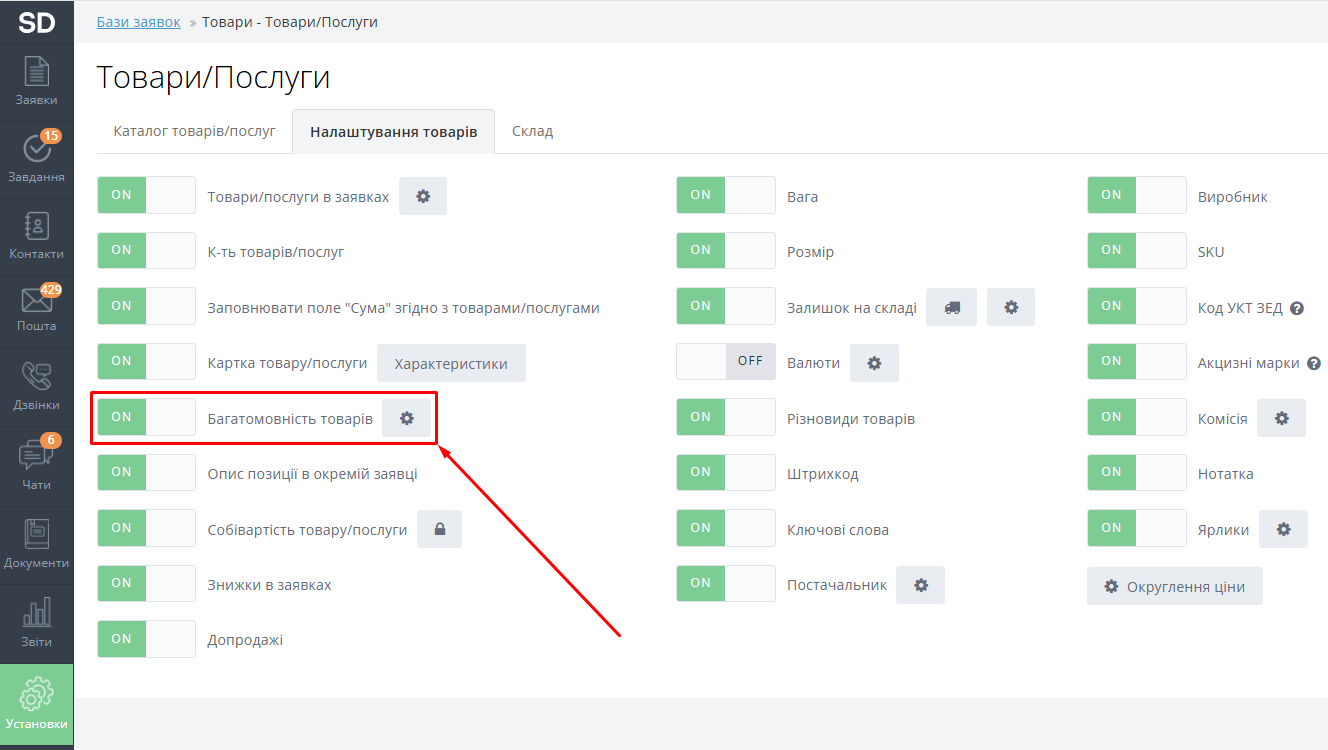
Task: Click the Округлення ціни button
Action: [1174, 587]
